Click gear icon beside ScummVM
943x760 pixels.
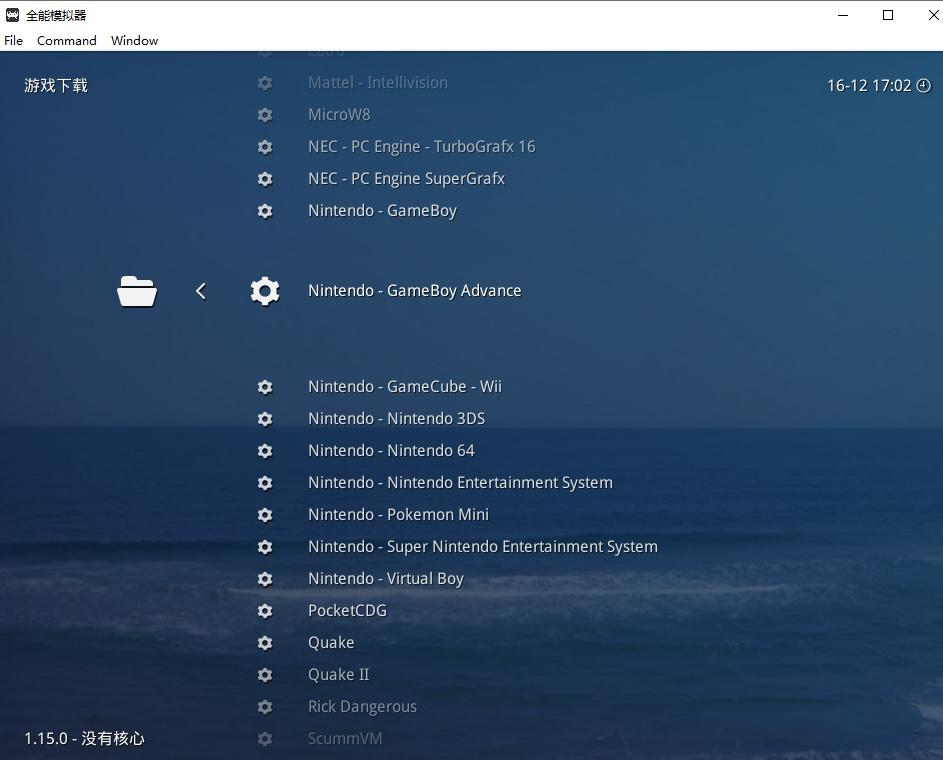tap(265, 738)
